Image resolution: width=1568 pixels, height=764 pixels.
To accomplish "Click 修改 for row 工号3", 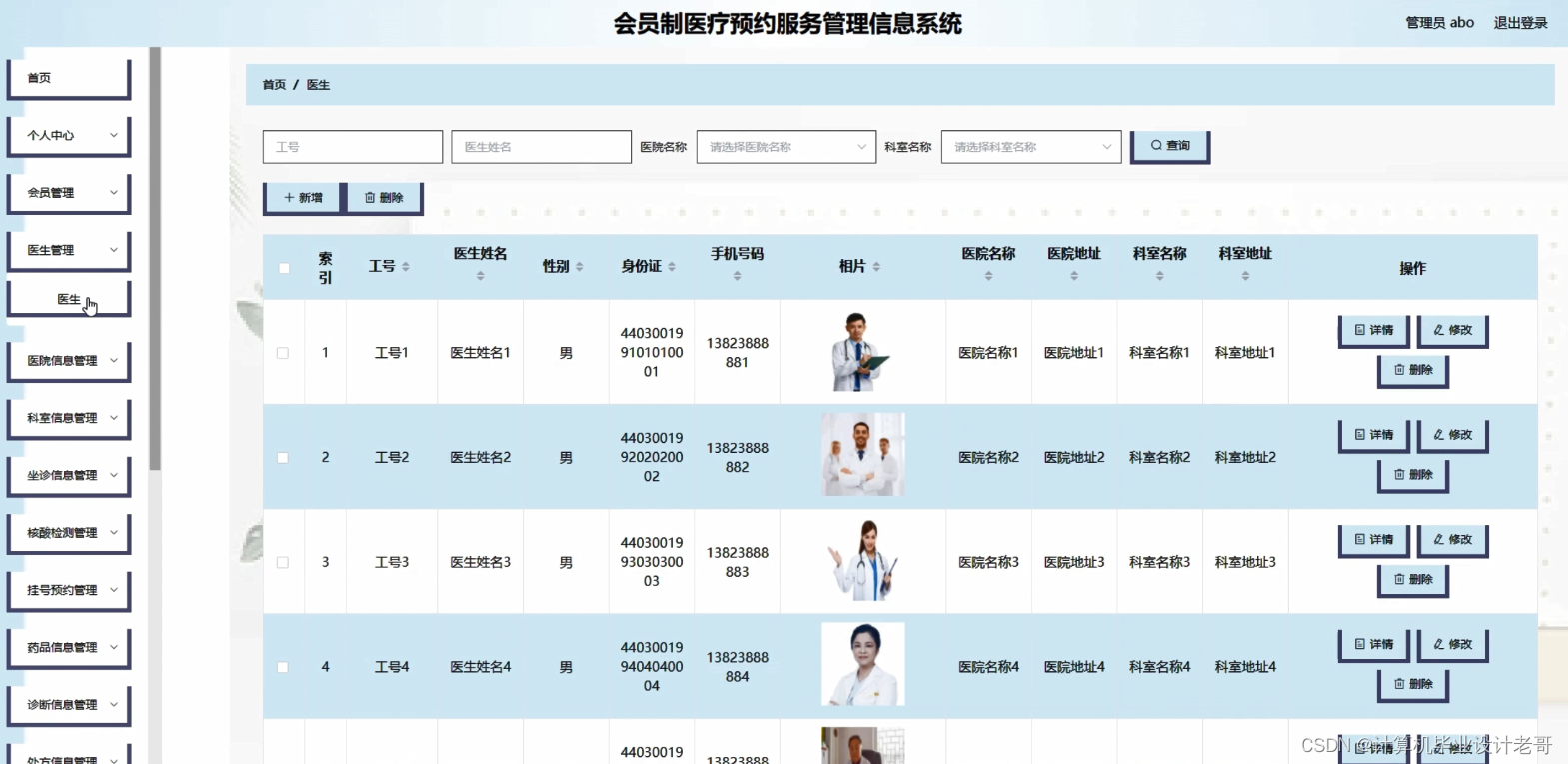I will point(1453,539).
